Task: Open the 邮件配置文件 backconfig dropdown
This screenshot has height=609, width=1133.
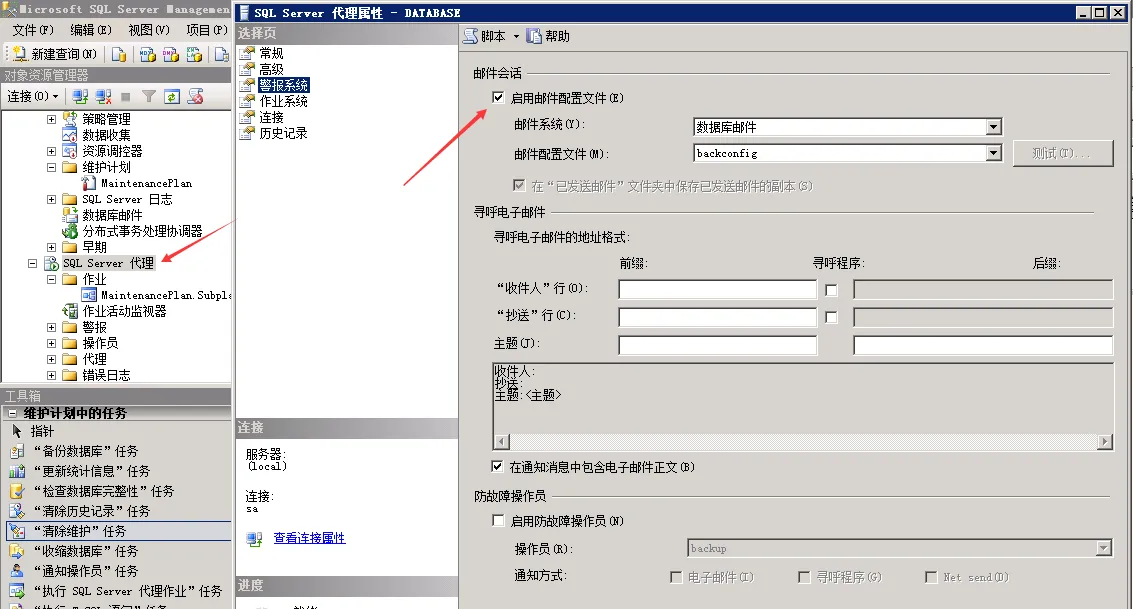Action: click(994, 153)
